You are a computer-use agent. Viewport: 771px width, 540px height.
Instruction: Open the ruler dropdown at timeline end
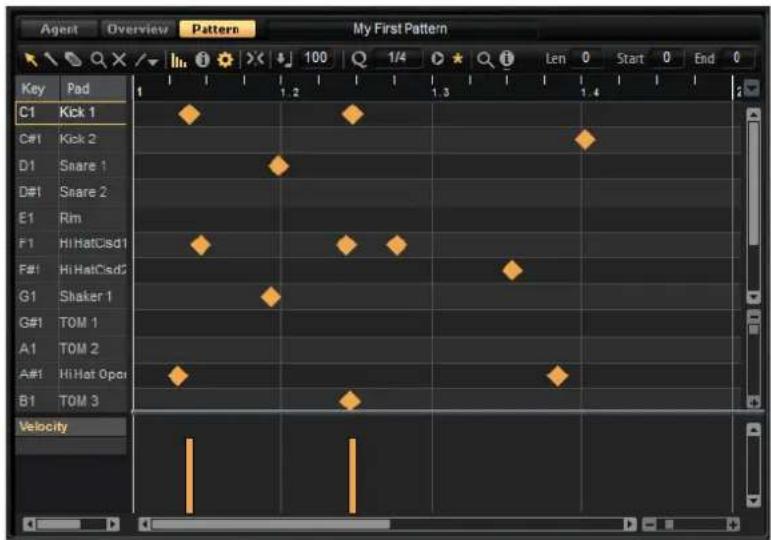(x=752, y=89)
